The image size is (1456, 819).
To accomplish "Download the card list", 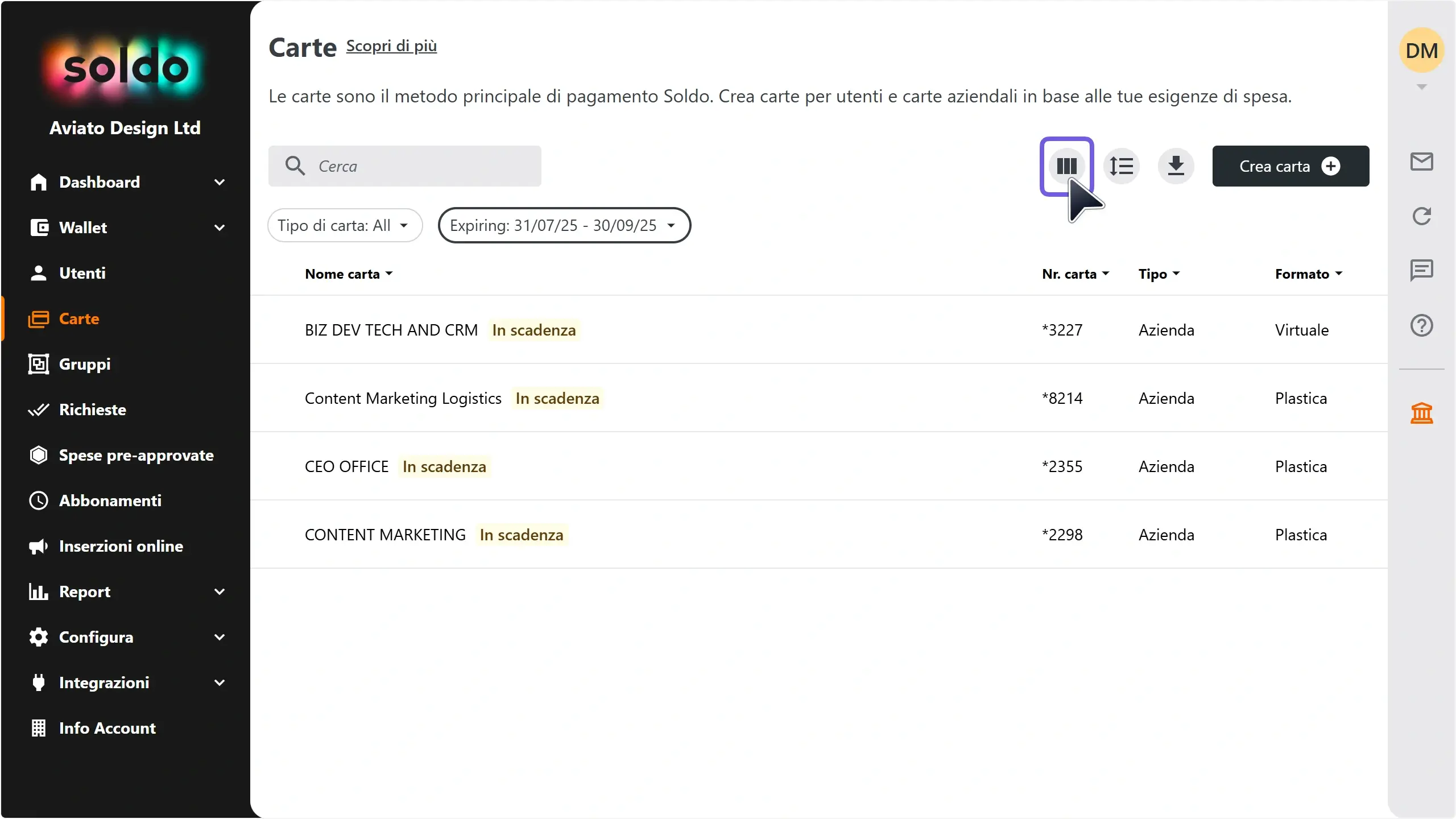I will tap(1176, 166).
